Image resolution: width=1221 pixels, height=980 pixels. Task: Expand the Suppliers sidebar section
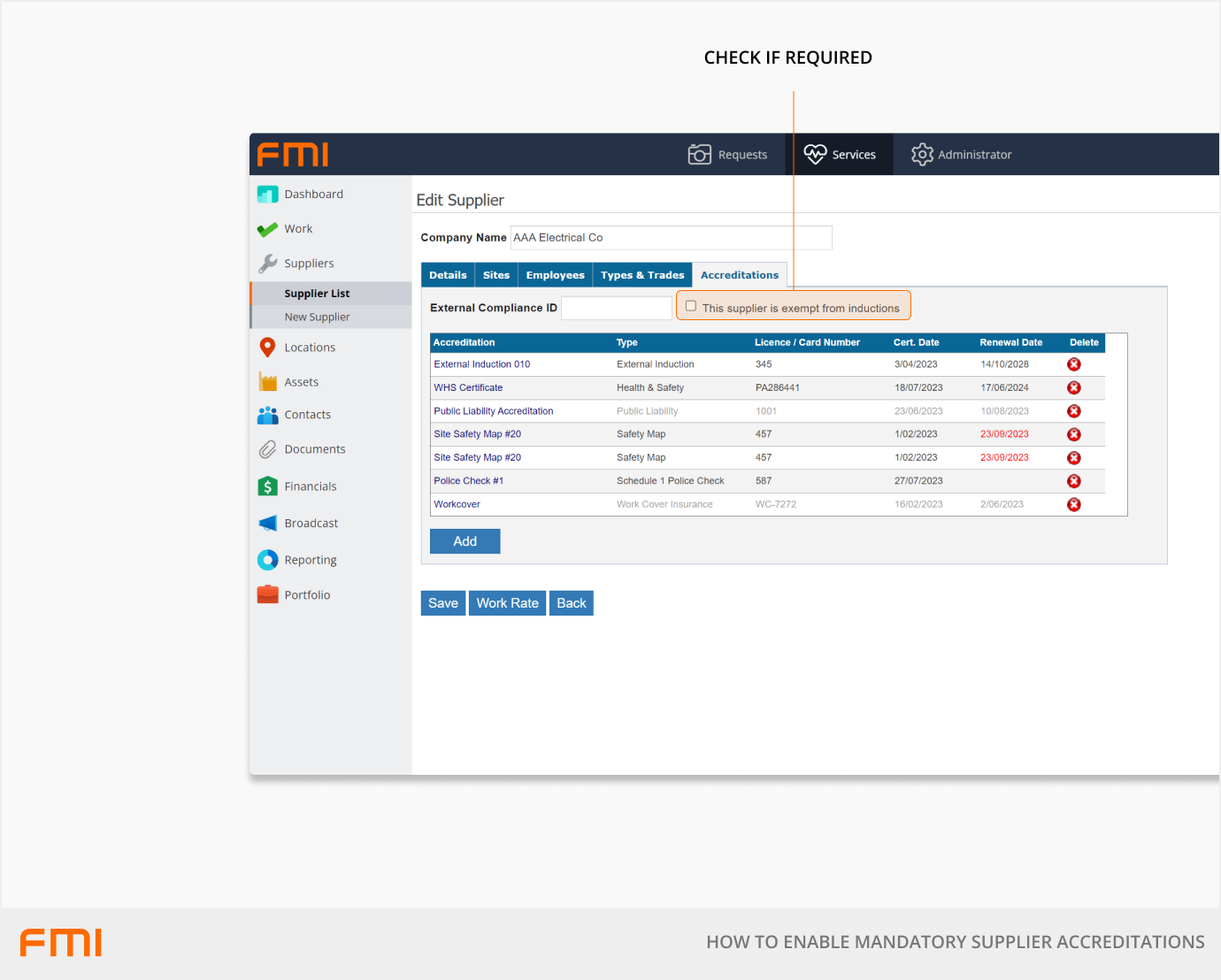click(x=308, y=264)
